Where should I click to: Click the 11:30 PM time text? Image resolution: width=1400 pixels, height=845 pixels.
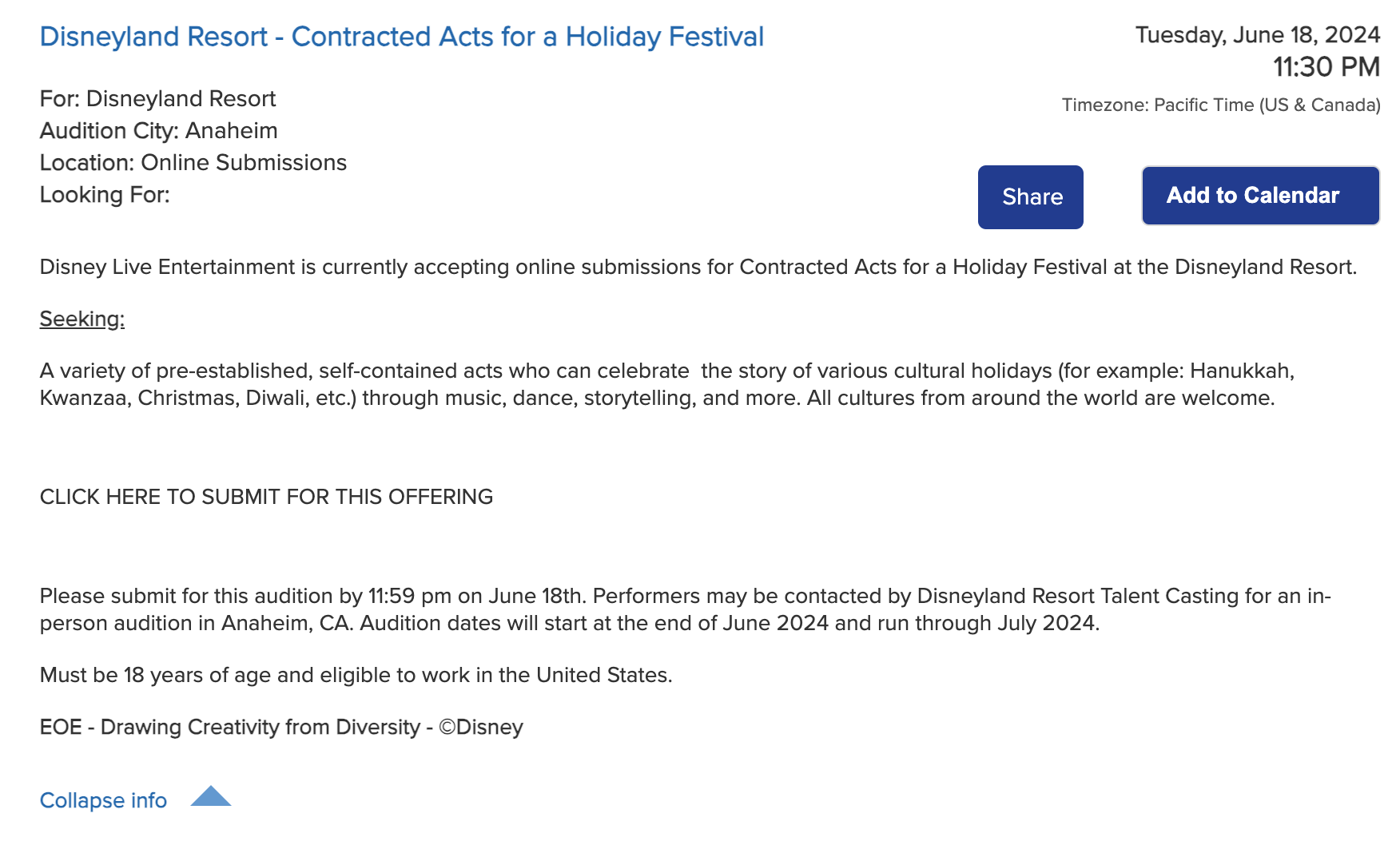click(x=1326, y=67)
